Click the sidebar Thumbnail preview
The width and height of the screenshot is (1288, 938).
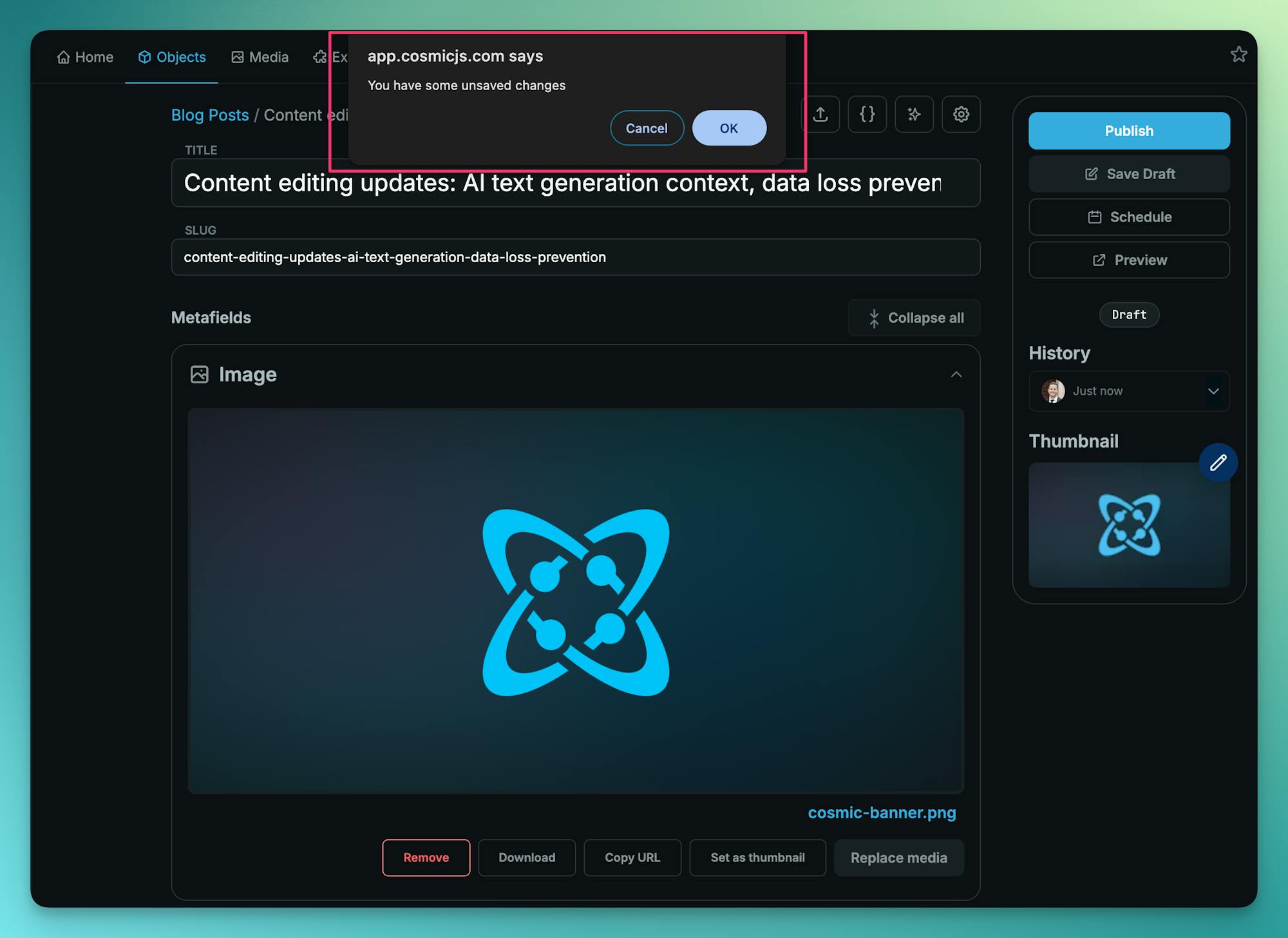pos(1129,525)
